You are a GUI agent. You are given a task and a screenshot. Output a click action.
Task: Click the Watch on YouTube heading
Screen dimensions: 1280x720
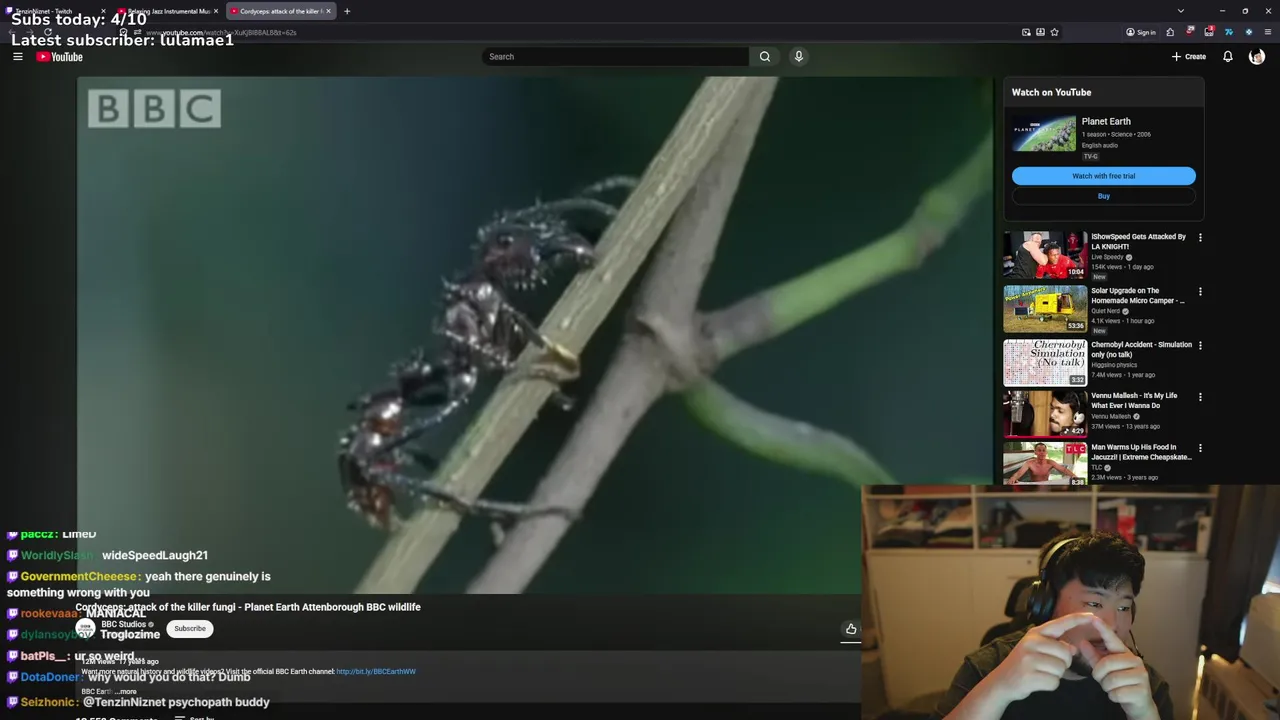pos(1051,92)
